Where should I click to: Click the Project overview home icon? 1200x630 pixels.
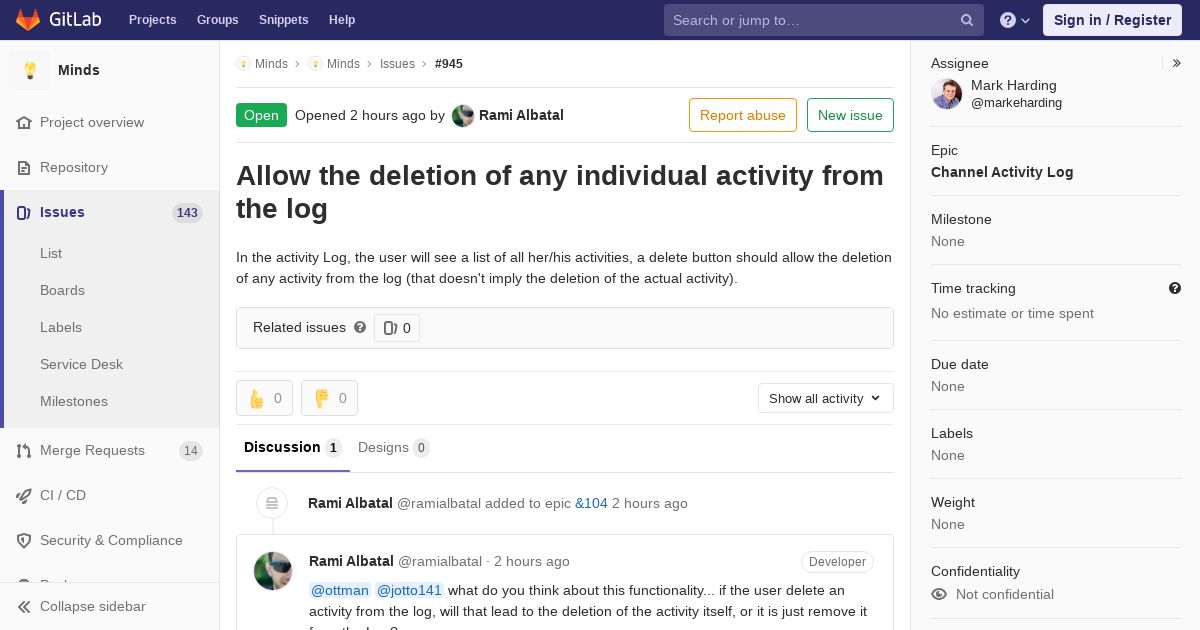click(24, 123)
